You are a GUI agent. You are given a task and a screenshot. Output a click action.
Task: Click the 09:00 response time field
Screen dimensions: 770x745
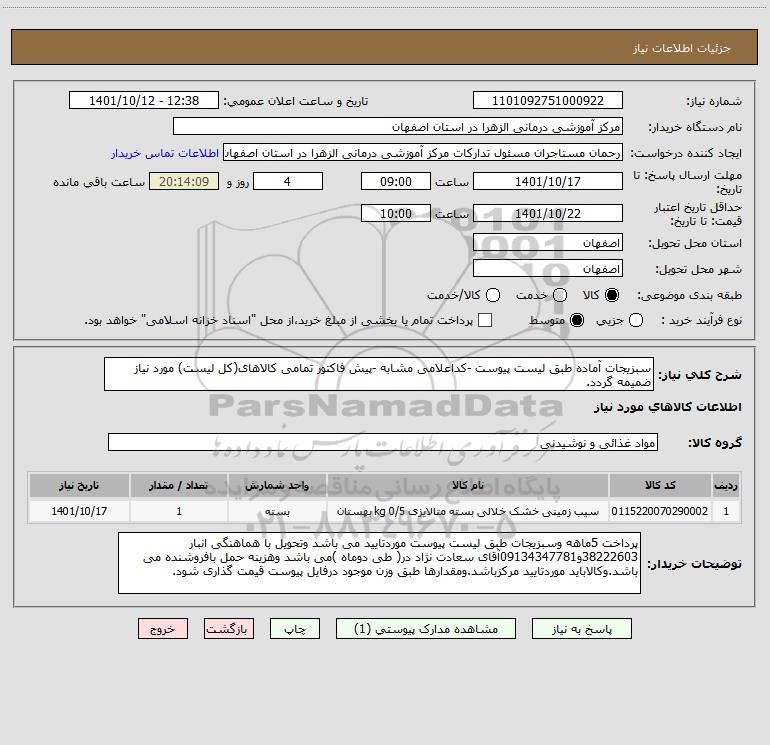tap(396, 182)
